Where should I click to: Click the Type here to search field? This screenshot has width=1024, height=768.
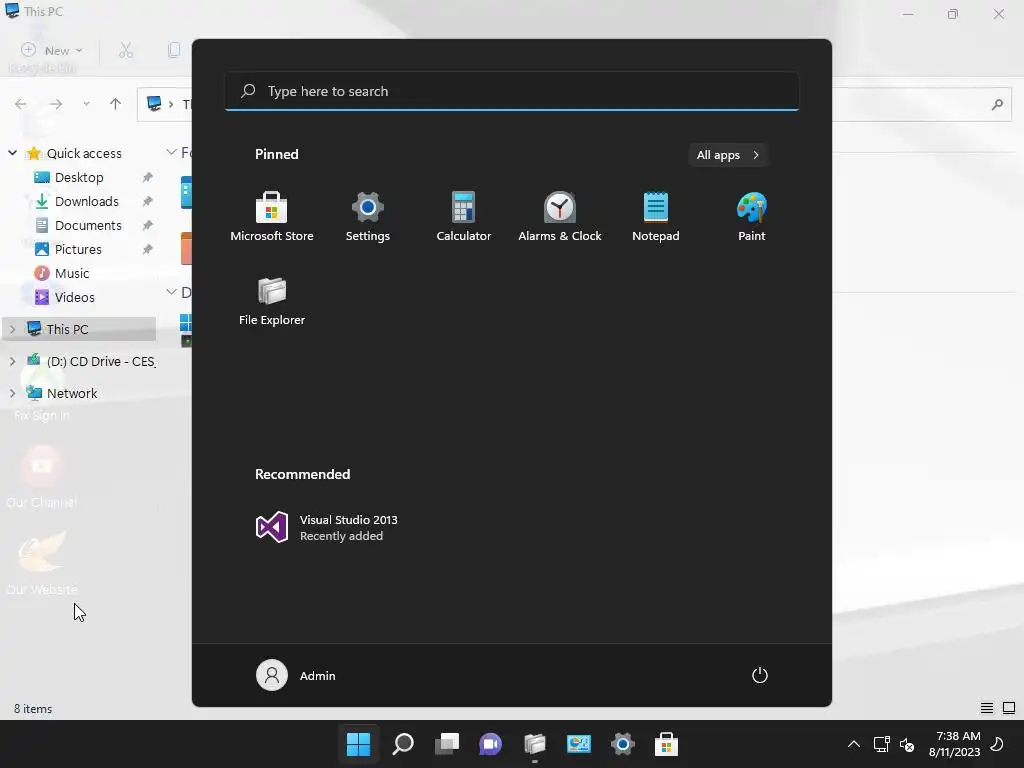tap(512, 91)
